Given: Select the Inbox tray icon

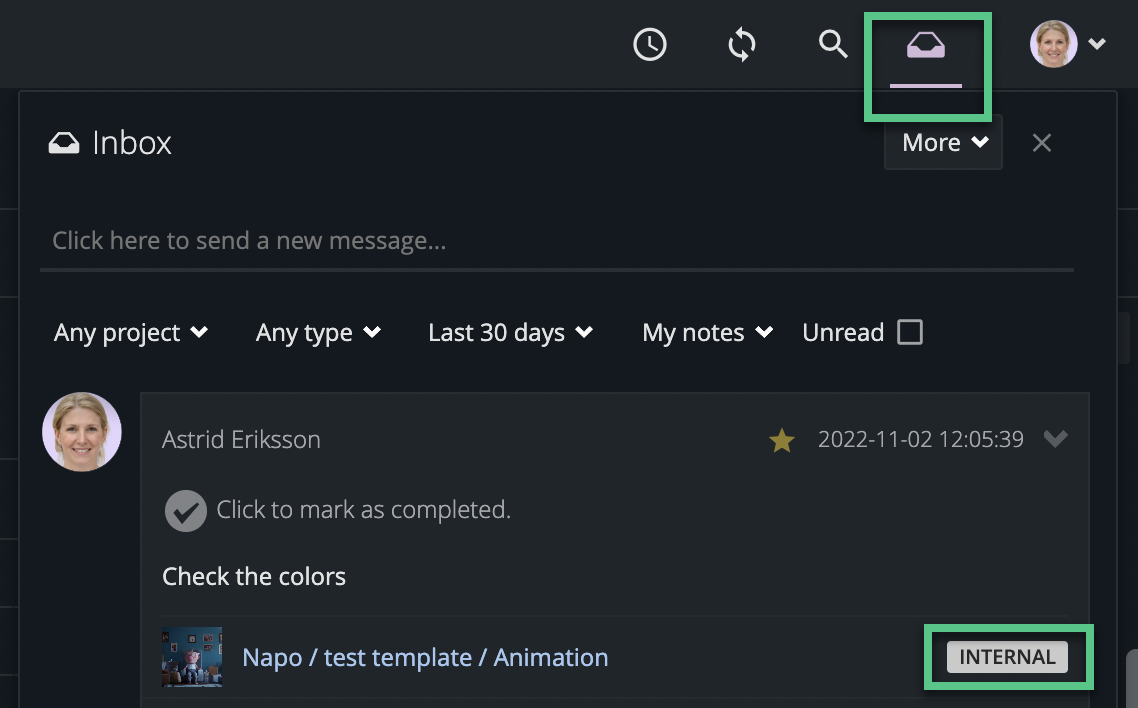Looking at the screenshot, I should pos(926,44).
